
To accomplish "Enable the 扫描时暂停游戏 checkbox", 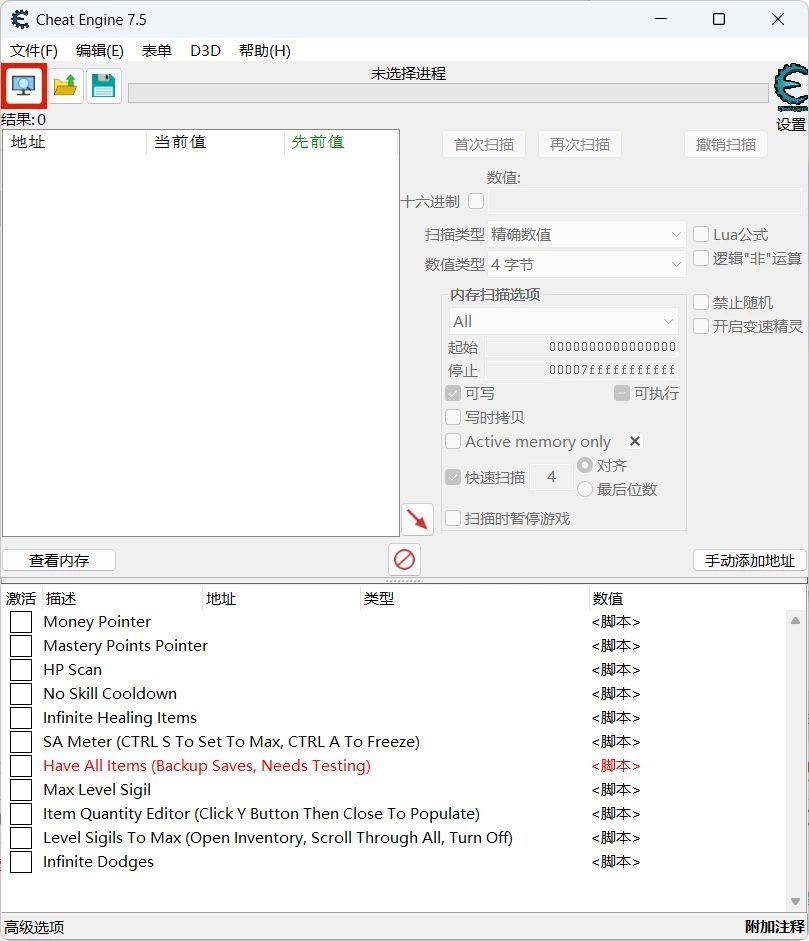I will [x=453, y=518].
